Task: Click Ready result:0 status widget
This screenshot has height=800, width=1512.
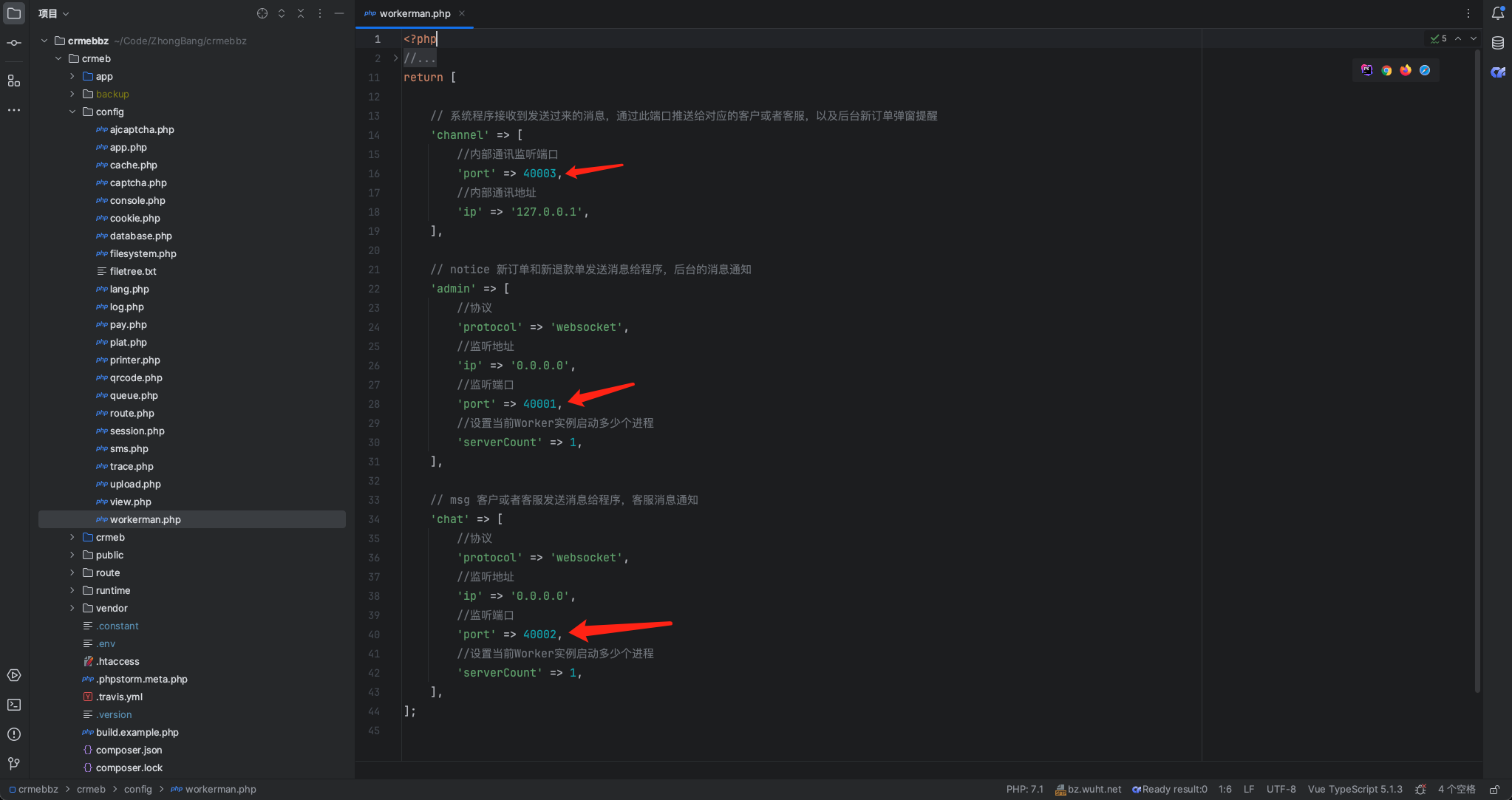Action: pyautogui.click(x=1169, y=789)
